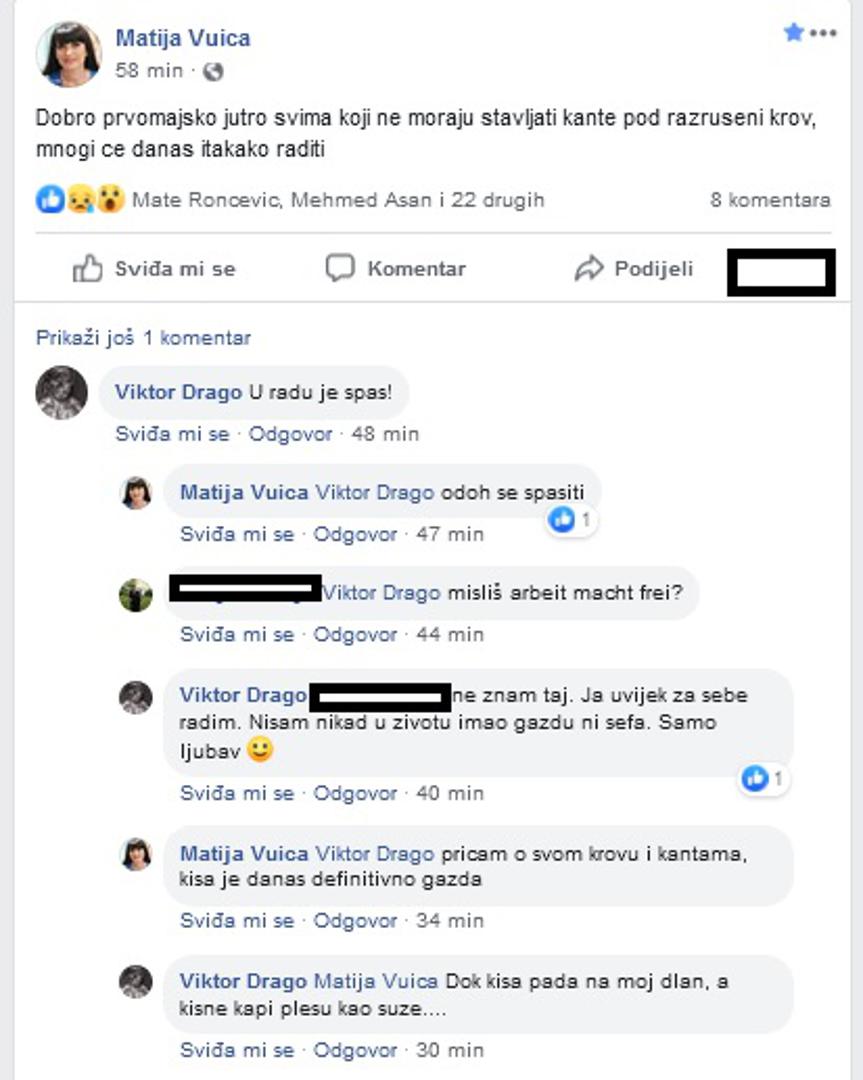Open Viktor Drago's avatar on the first comment
The height and width of the screenshot is (1080, 863).
(x=61, y=393)
